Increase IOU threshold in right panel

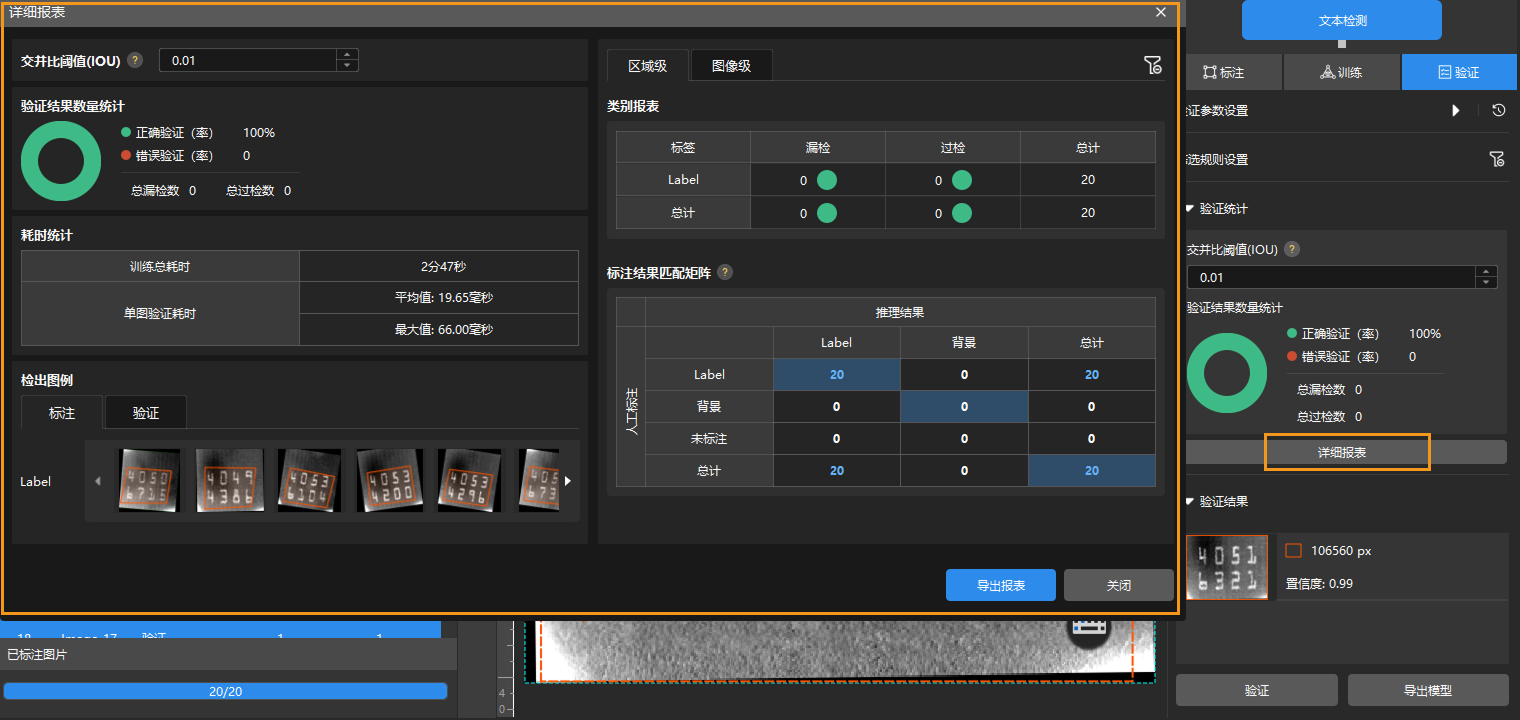tap(1487, 272)
